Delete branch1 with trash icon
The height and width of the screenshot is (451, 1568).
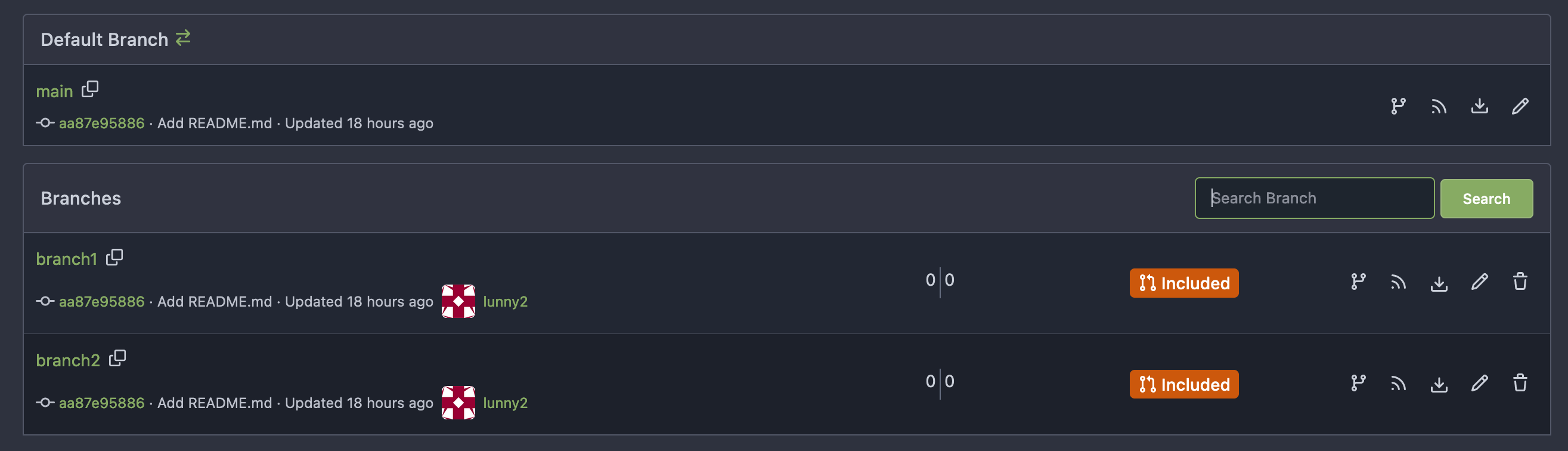[1520, 282]
